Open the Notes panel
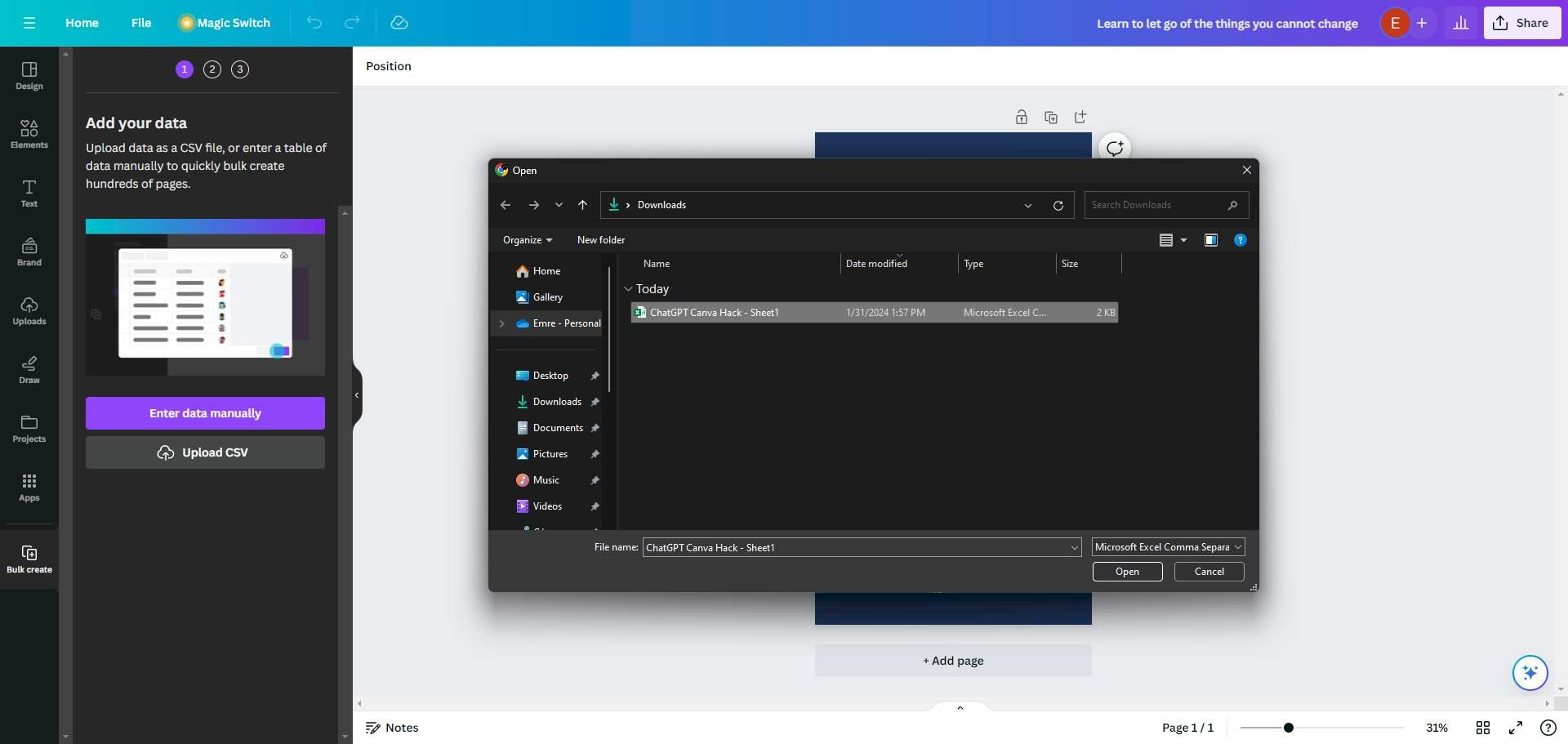This screenshot has width=1568, height=744. pyautogui.click(x=392, y=728)
